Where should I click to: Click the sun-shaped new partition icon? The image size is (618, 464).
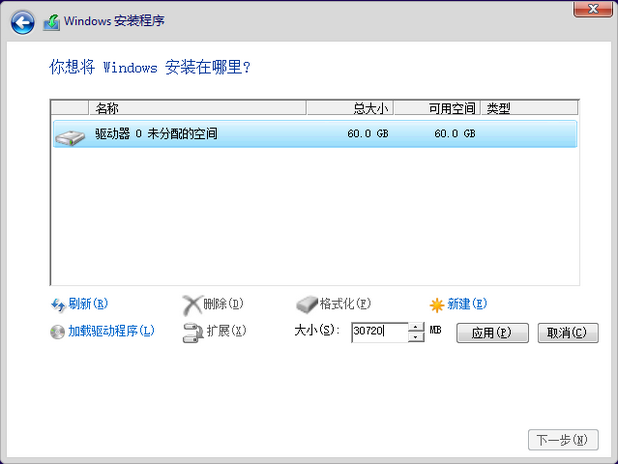tap(437, 305)
